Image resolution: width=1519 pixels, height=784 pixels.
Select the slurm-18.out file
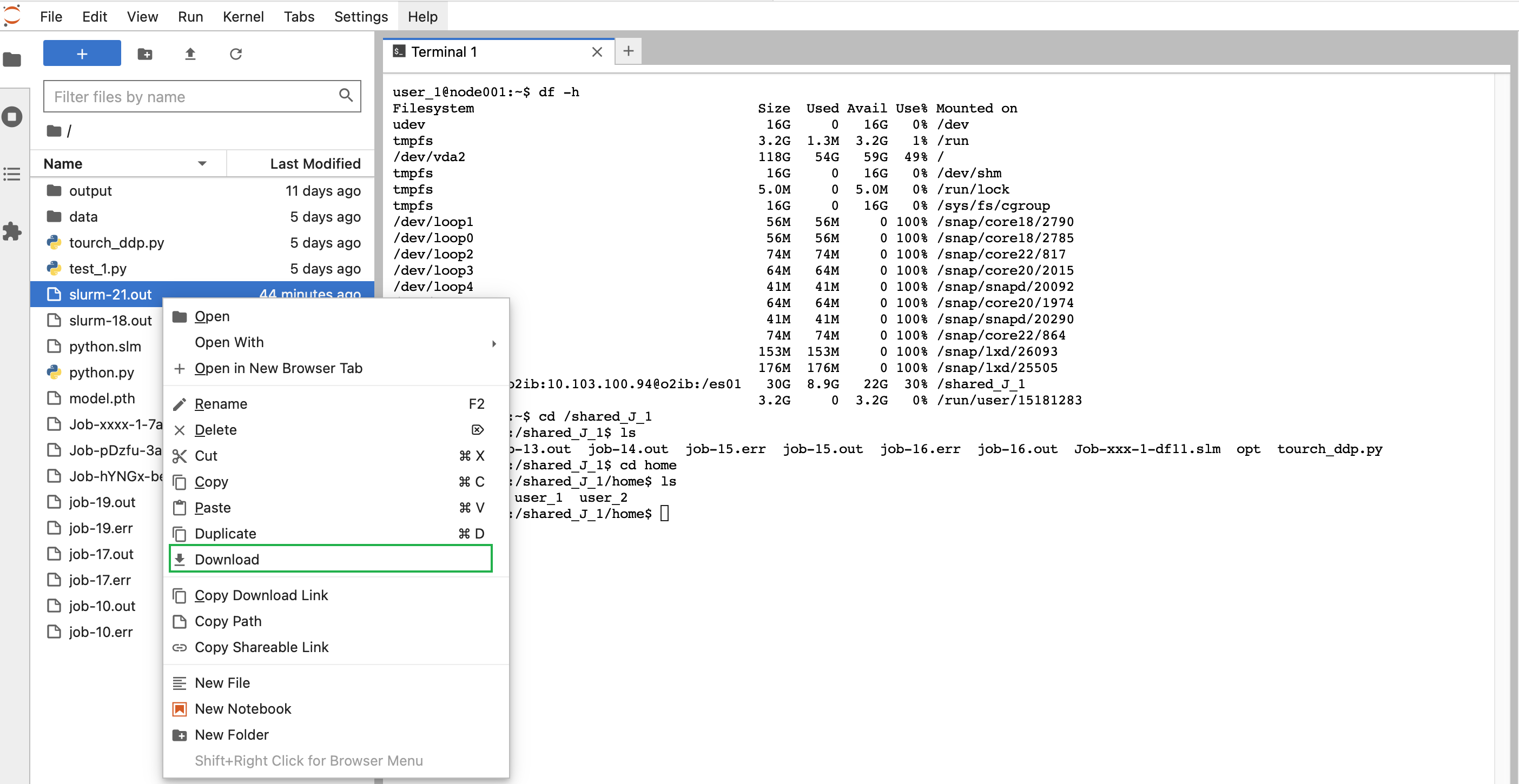[111, 320]
